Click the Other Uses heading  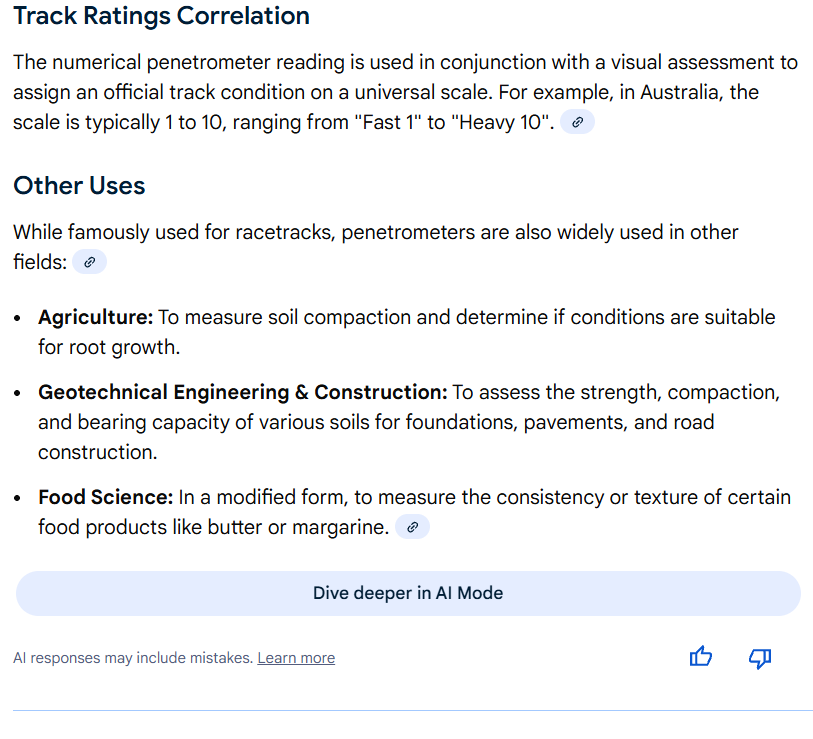79,186
